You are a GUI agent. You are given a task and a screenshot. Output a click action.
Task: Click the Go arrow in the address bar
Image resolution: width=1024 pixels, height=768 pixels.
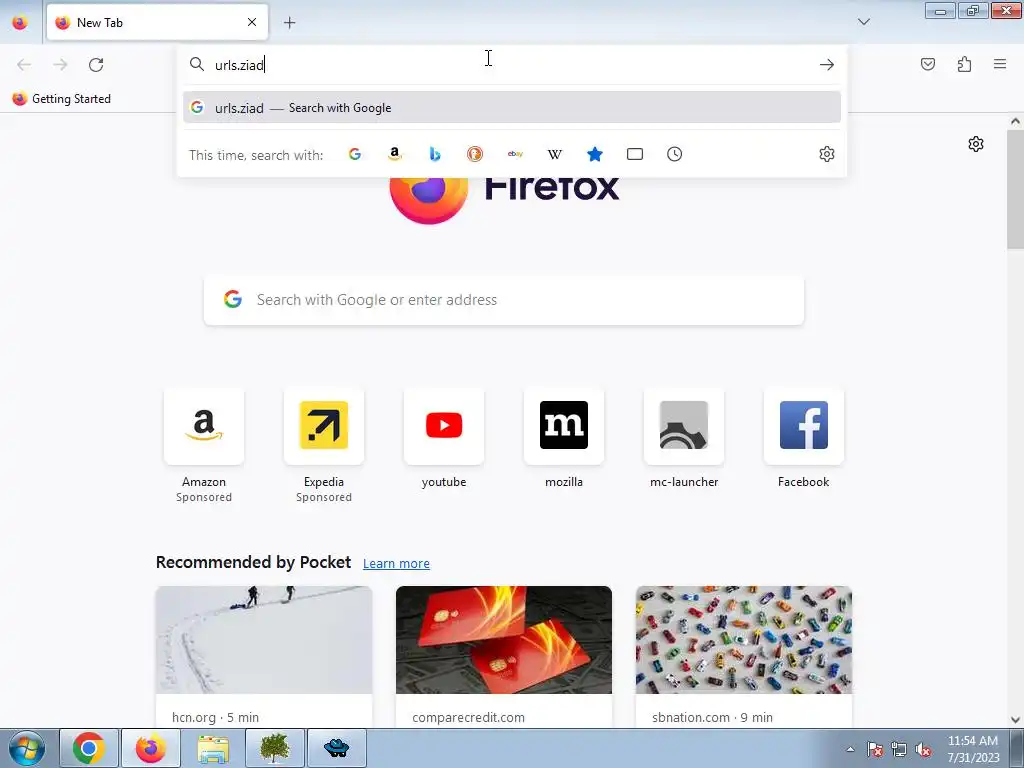[x=827, y=65]
